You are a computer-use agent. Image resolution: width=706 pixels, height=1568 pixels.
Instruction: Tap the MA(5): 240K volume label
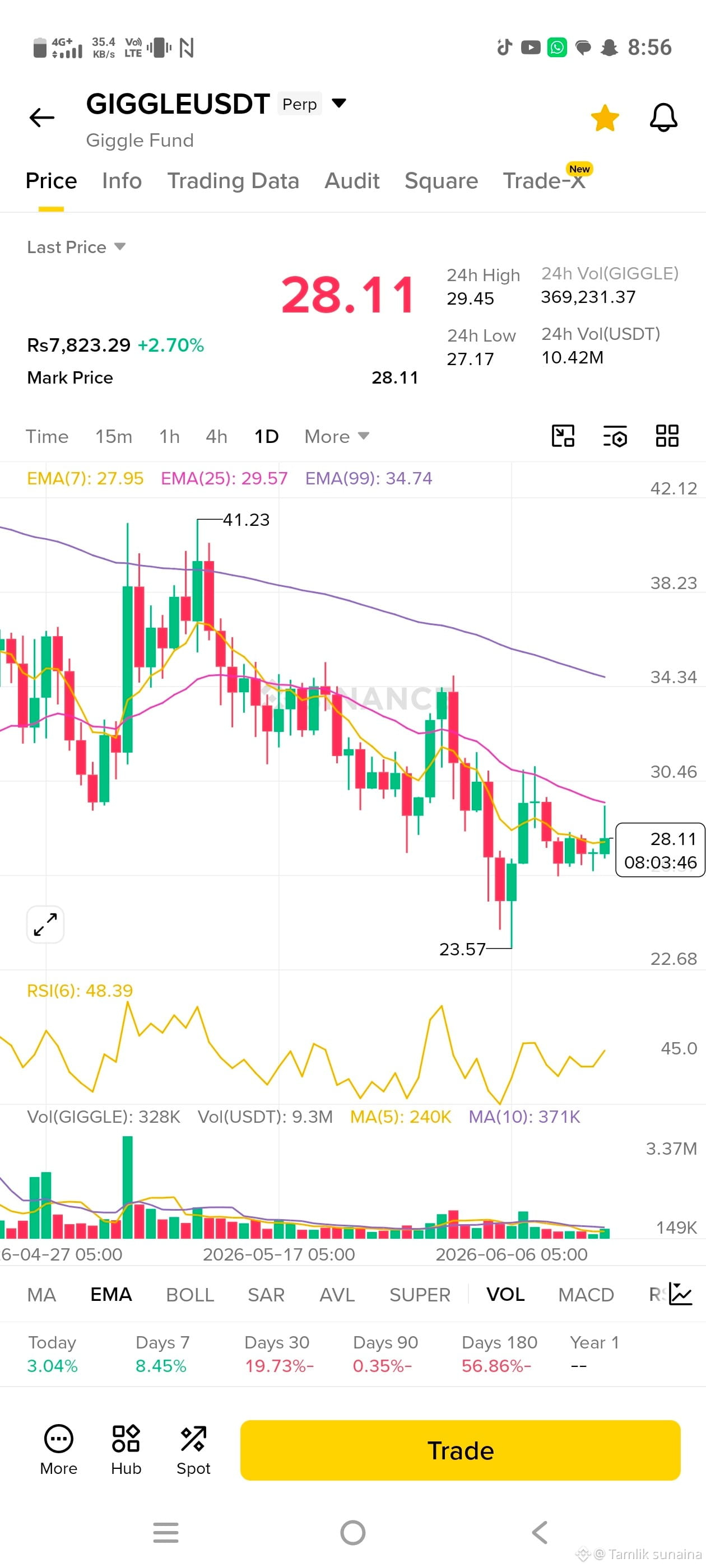pos(400,1116)
